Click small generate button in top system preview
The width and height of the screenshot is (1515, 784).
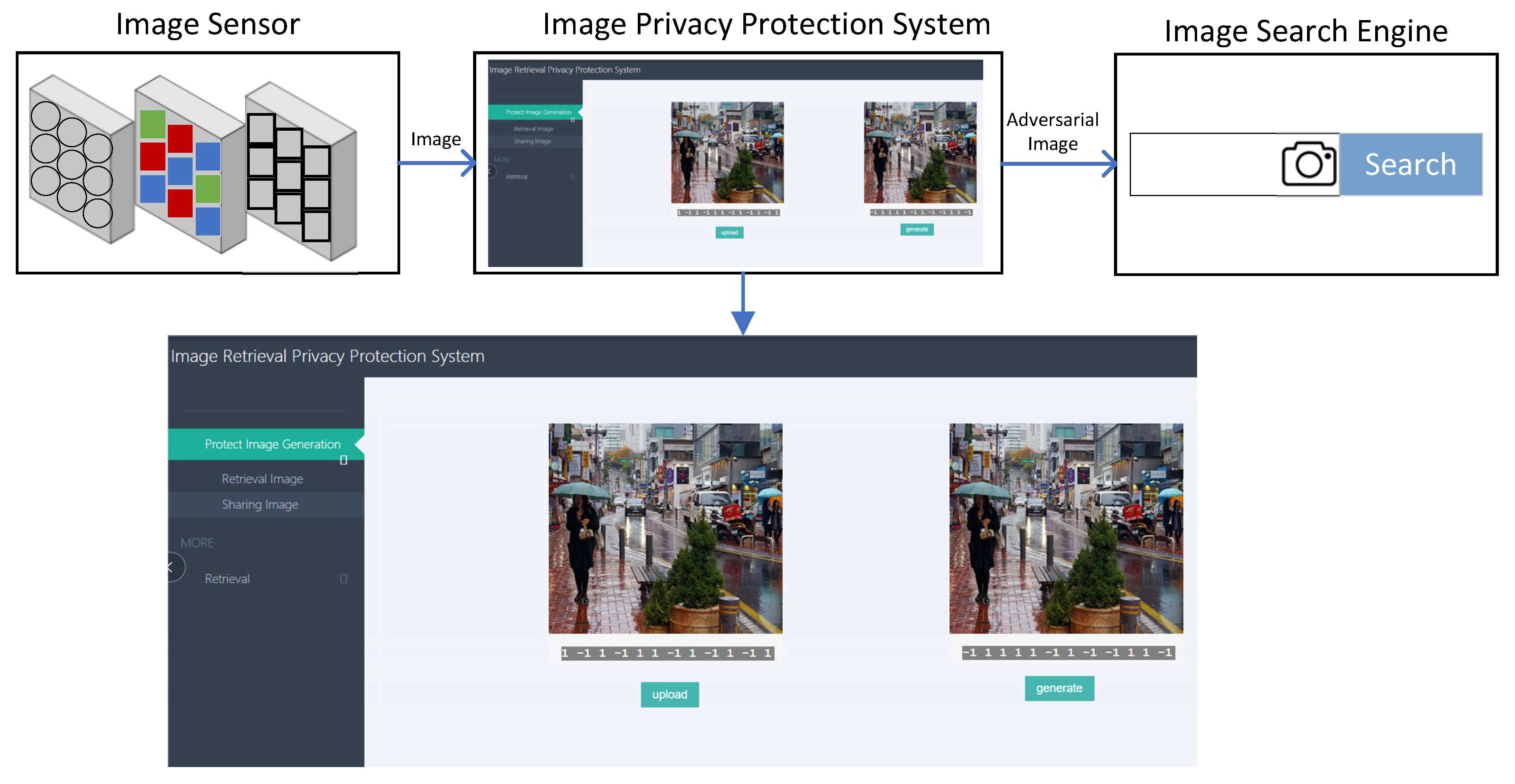coord(916,229)
